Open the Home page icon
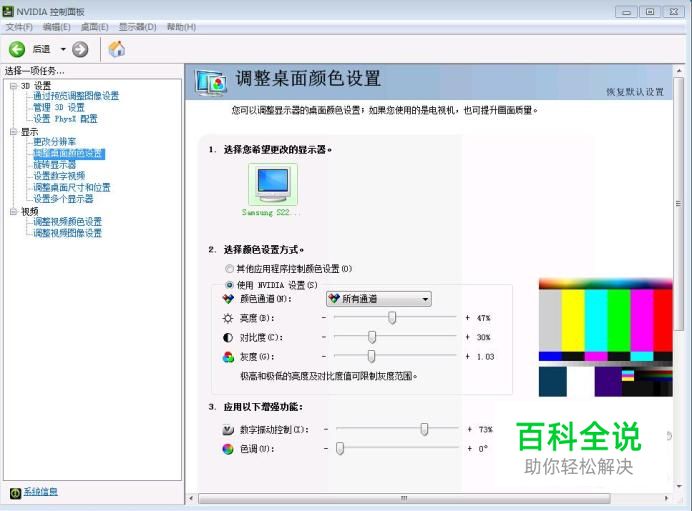Screen dimensions: 692x511 pyautogui.click(x=117, y=49)
